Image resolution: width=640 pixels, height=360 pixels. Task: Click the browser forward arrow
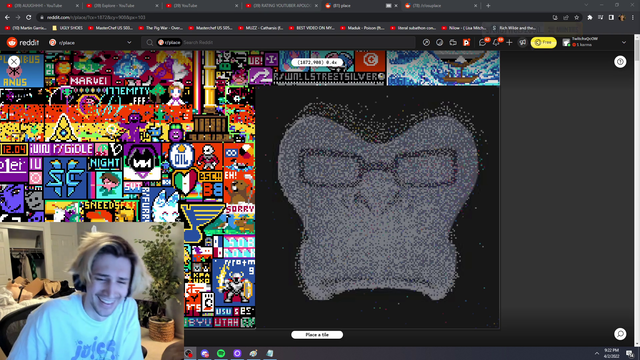click(x=18, y=18)
